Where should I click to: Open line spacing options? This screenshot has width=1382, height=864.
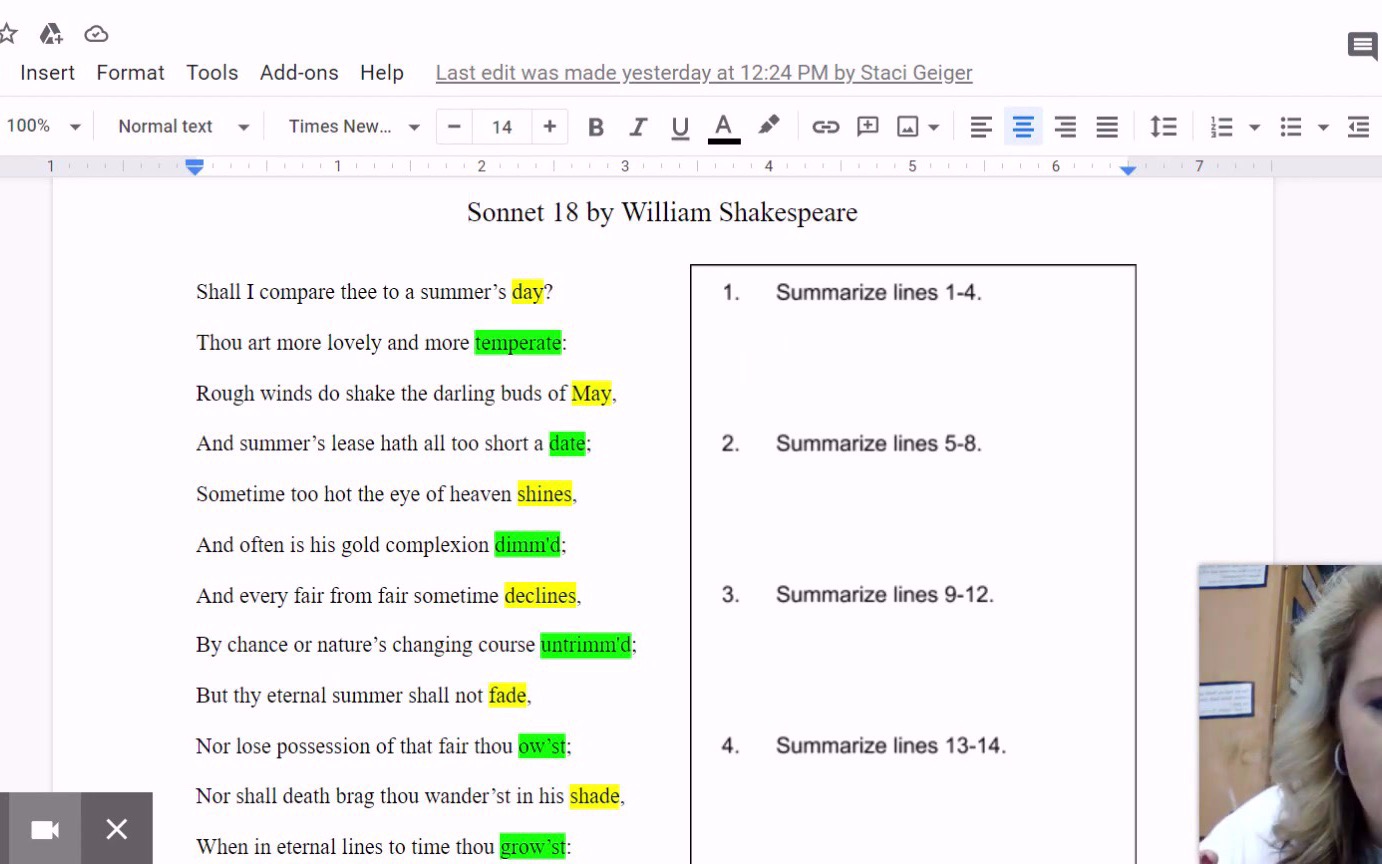[1163, 127]
